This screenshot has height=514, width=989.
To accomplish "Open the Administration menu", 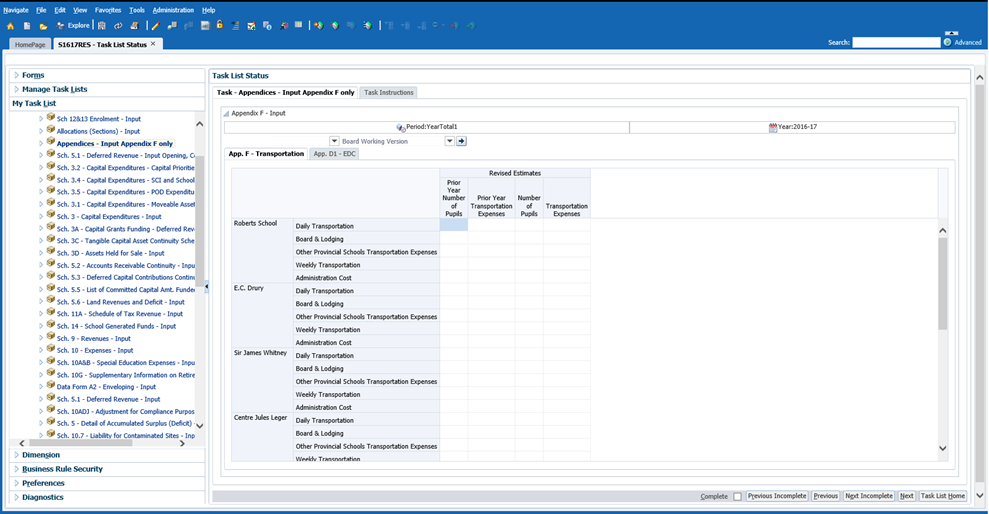I will [172, 9].
